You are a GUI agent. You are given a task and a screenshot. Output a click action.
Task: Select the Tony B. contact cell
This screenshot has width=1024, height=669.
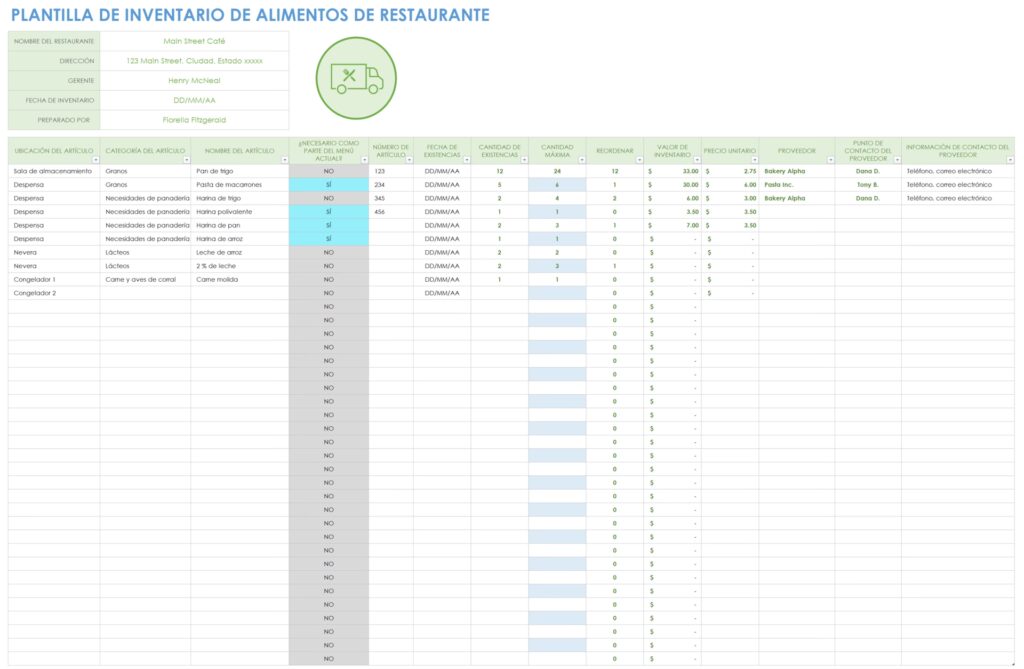[867, 185]
